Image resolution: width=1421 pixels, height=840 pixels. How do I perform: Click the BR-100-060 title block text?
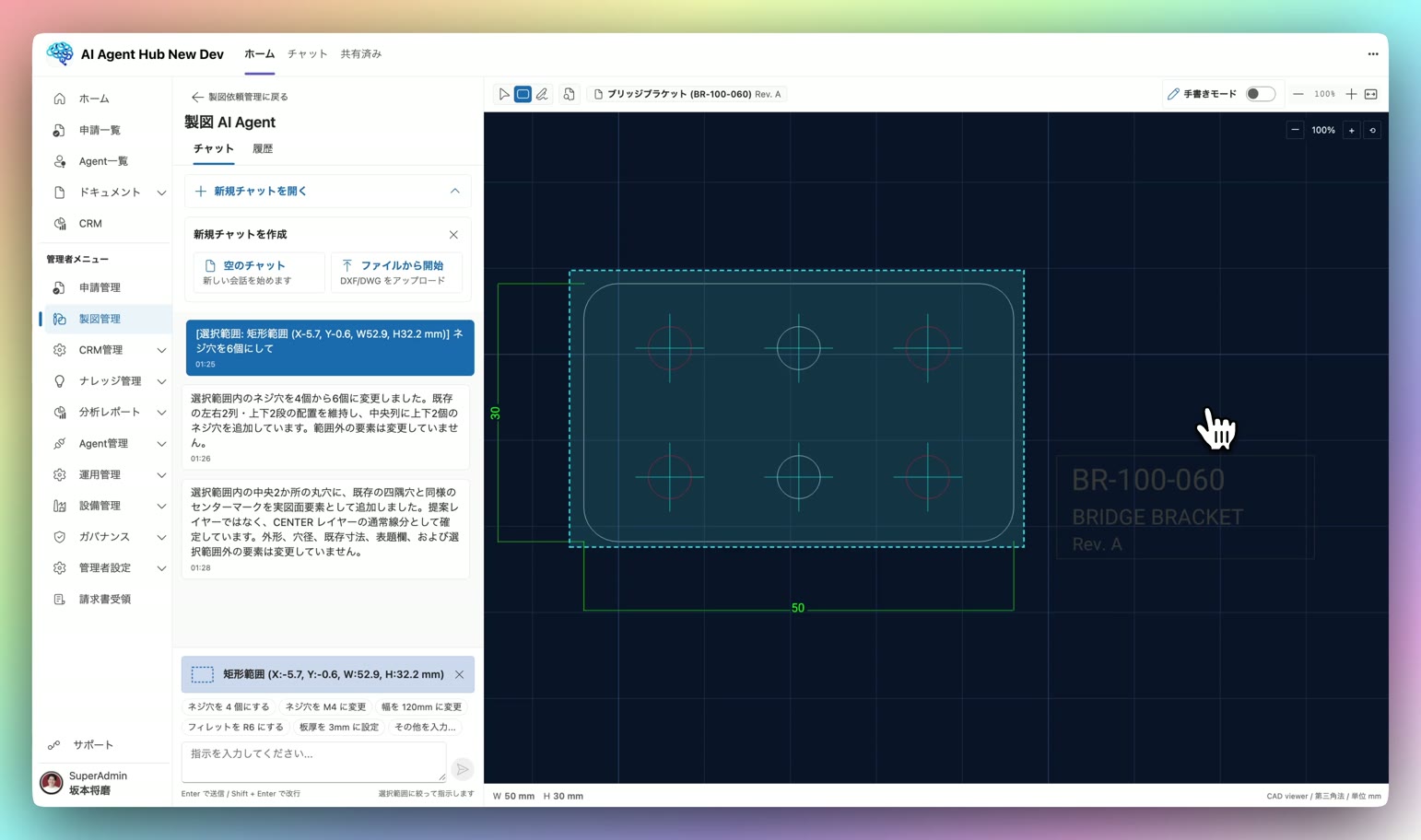click(x=1147, y=480)
